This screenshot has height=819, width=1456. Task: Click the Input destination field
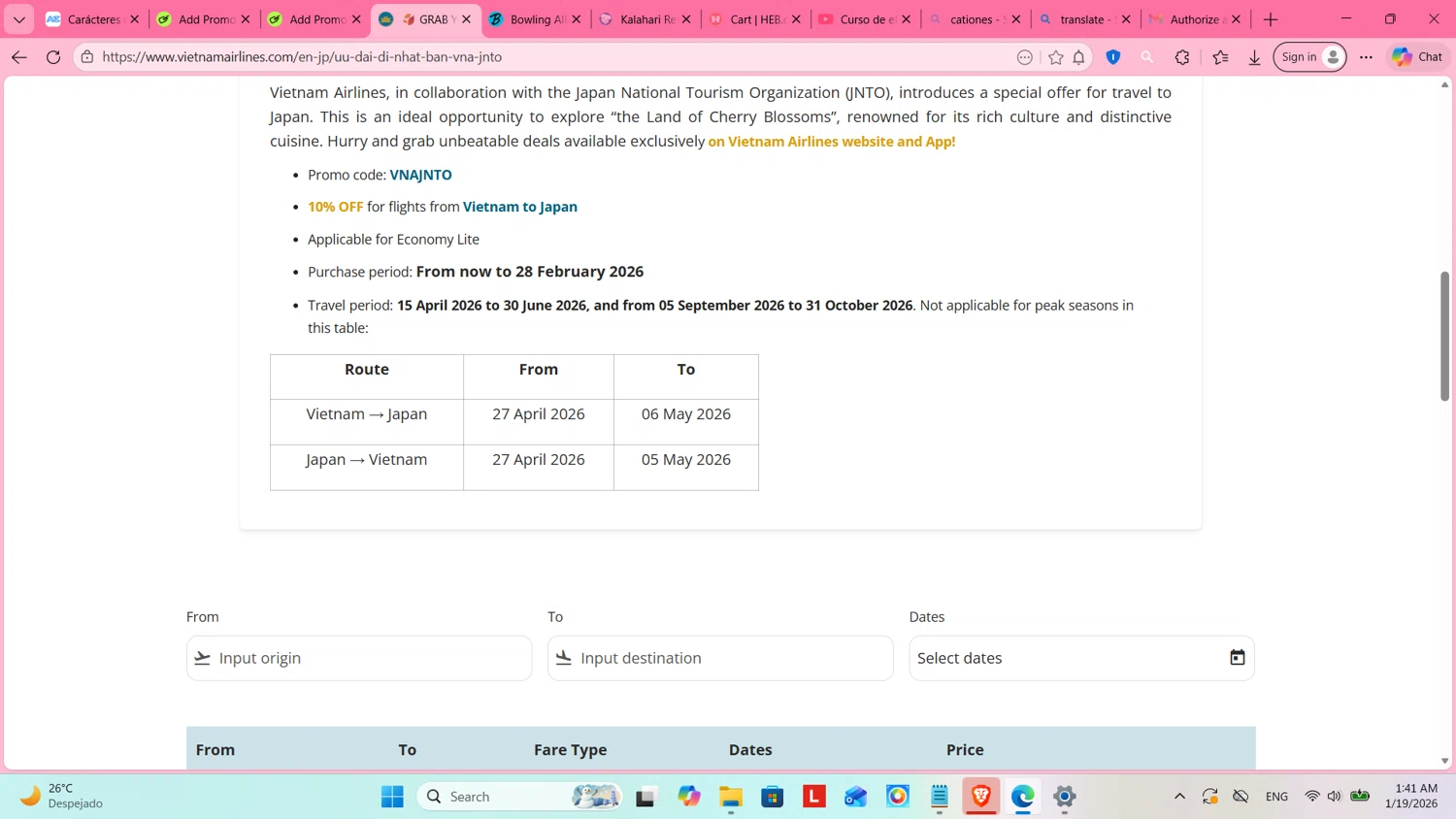(x=720, y=658)
